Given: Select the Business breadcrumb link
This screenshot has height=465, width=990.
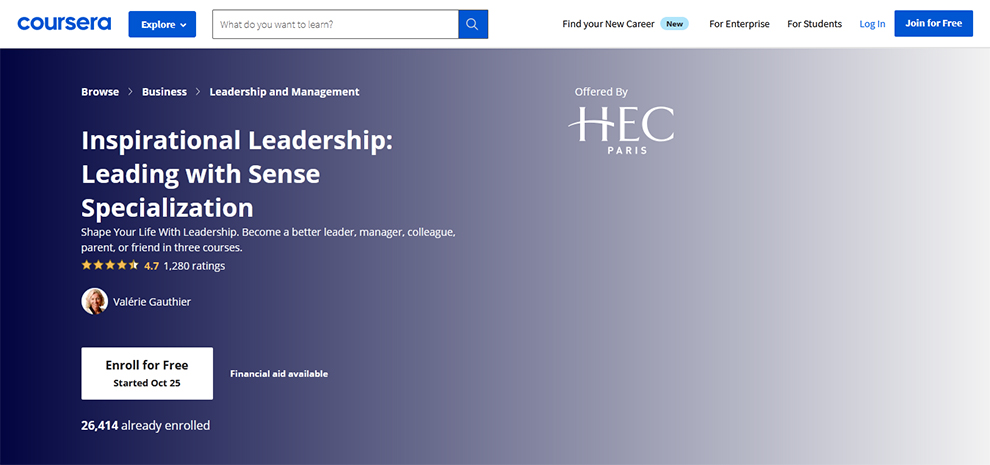Looking at the screenshot, I should point(164,92).
